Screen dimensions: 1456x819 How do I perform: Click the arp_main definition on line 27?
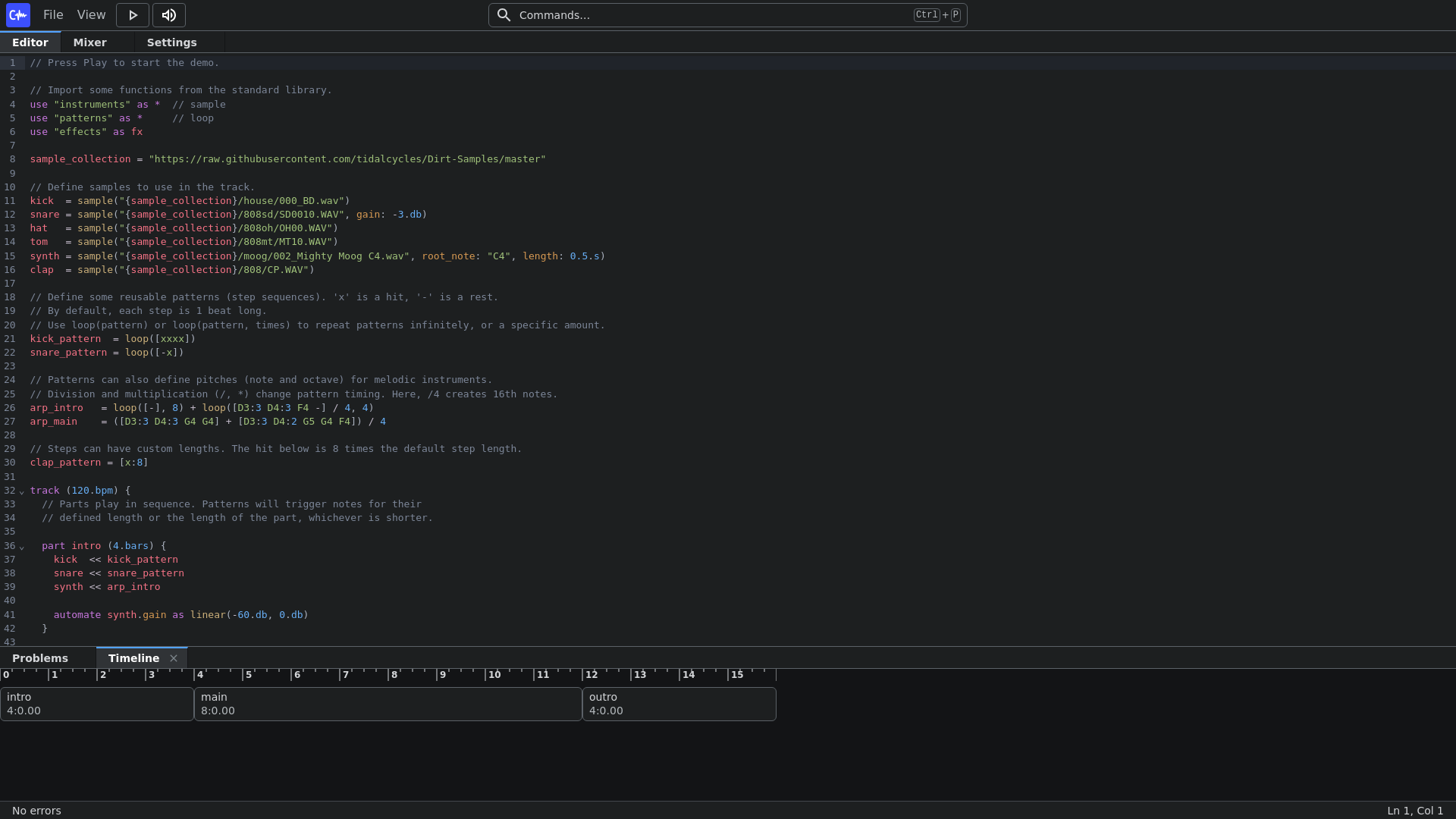208,422
